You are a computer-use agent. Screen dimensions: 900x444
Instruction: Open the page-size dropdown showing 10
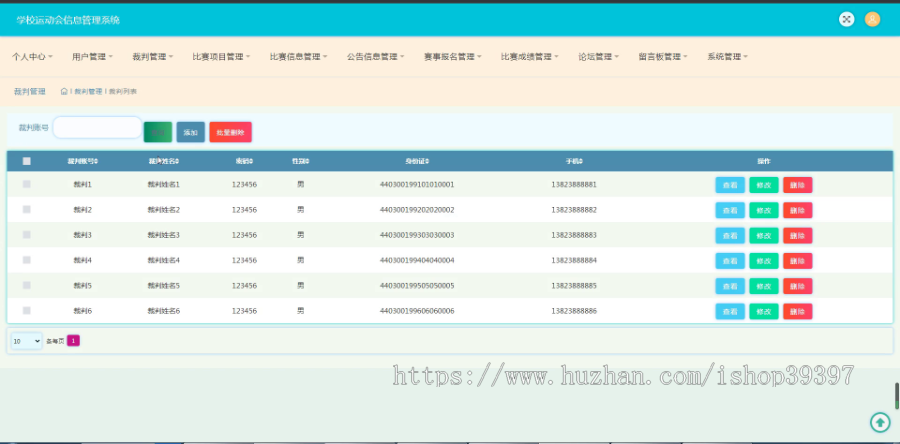point(26,341)
